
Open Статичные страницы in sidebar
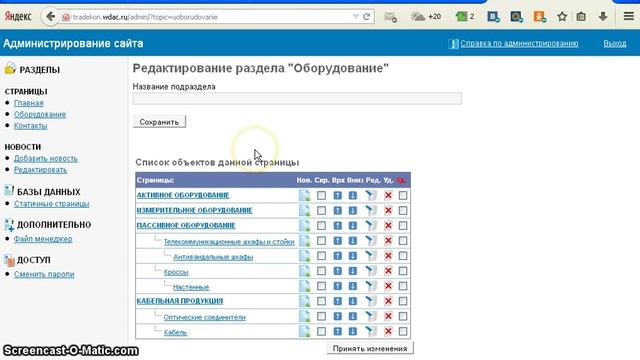(51, 204)
